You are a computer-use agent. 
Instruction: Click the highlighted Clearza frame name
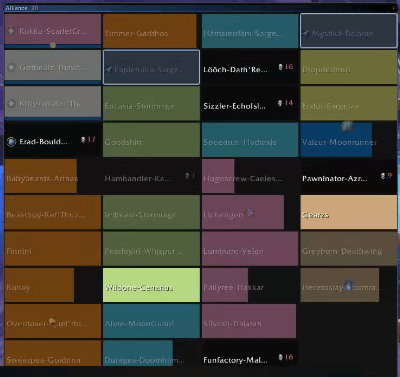coord(315,215)
